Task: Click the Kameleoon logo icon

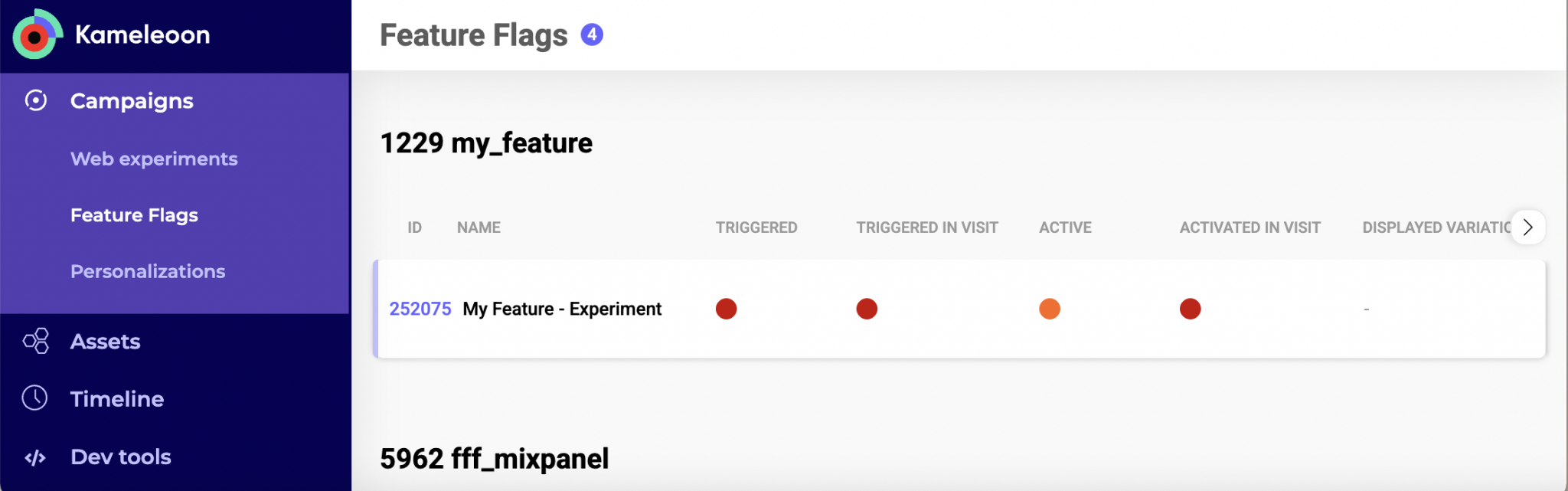Action: point(37,35)
